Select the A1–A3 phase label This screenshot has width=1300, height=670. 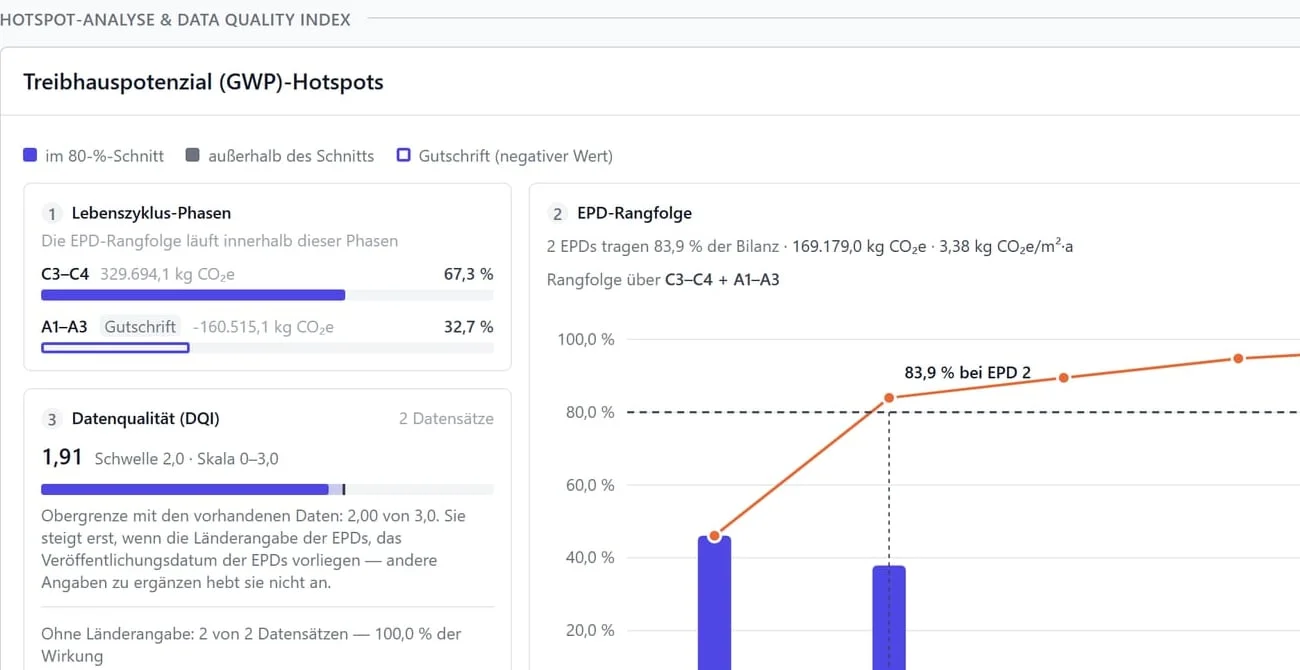(x=64, y=327)
